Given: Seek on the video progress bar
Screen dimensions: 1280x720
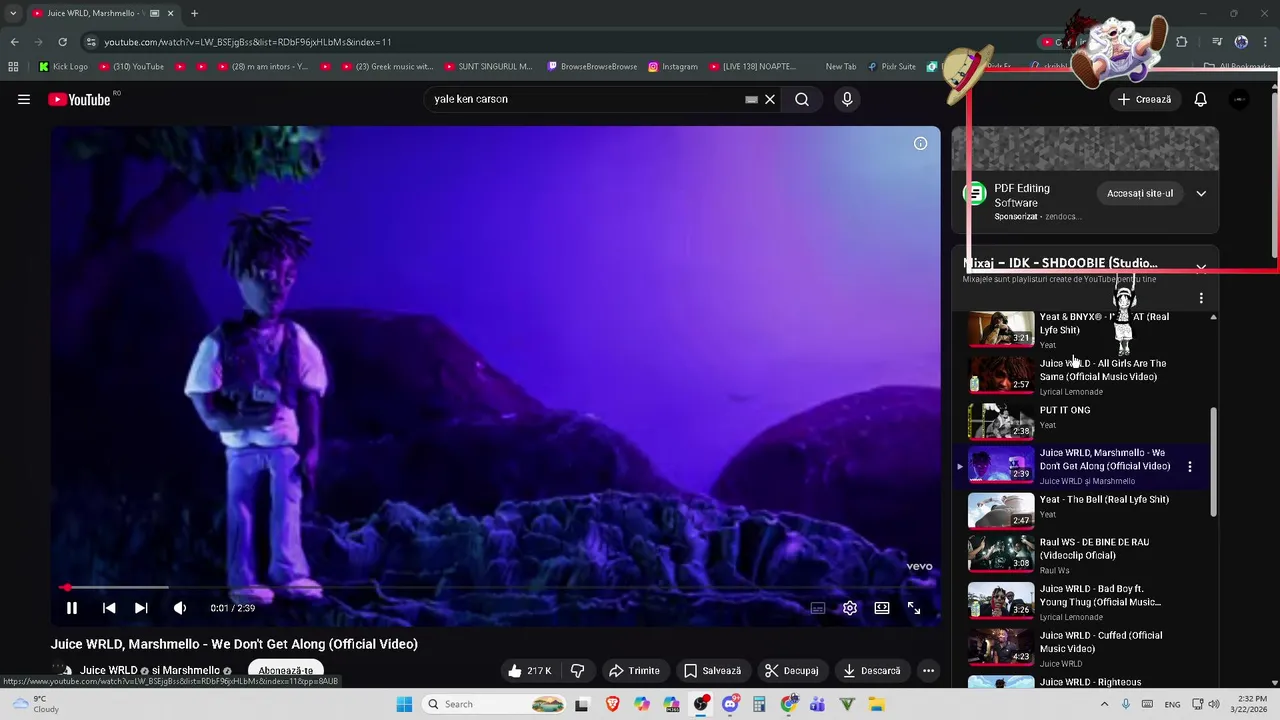Looking at the screenshot, I should [x=495, y=588].
